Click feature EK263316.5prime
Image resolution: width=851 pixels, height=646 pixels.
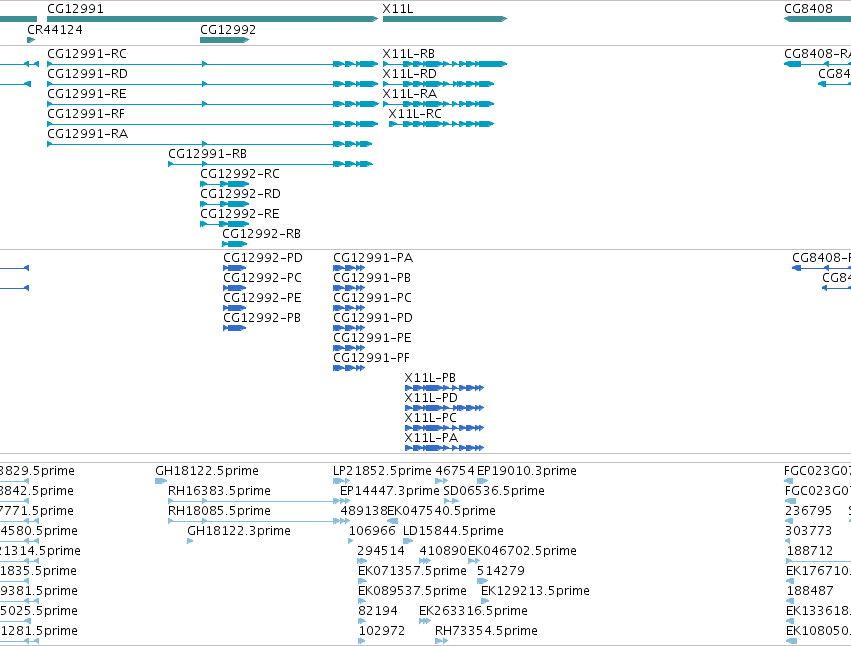pyautogui.click(x=473, y=611)
